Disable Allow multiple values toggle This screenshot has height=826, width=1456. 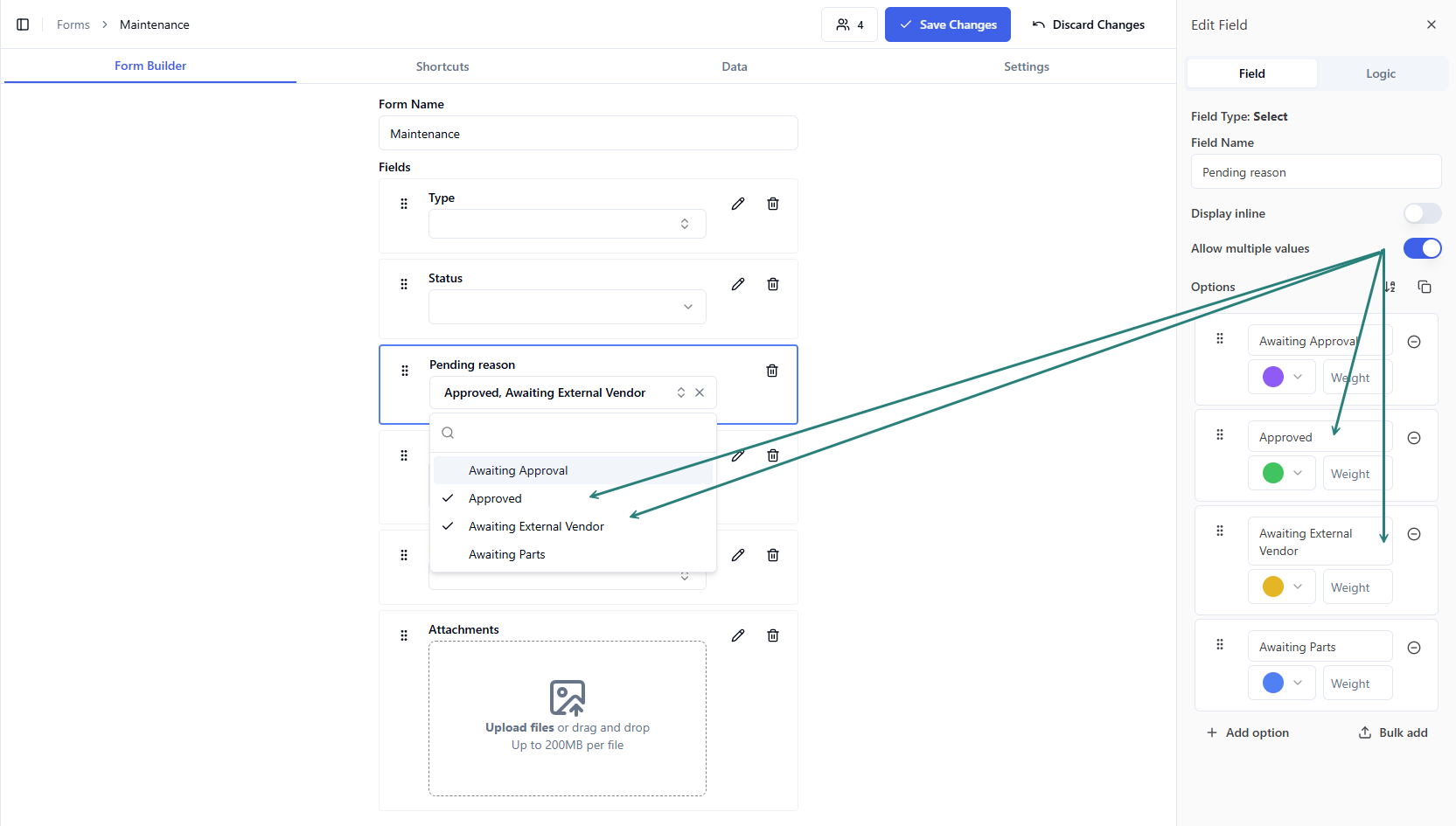tap(1422, 248)
